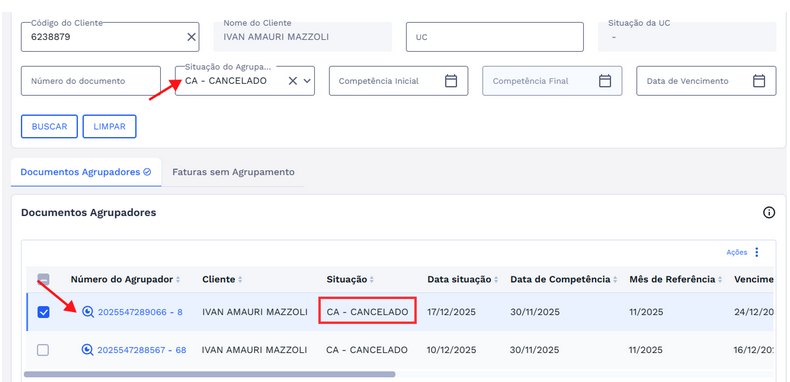
Task: Expand the Situação do Agrupamento dropdown chevron
Action: coord(307,81)
